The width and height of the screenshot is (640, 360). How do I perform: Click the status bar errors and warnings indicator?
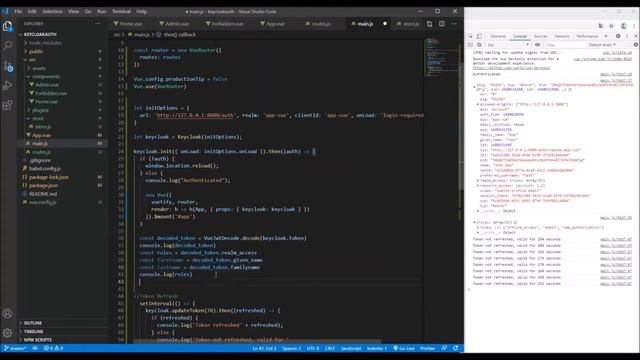(53, 348)
